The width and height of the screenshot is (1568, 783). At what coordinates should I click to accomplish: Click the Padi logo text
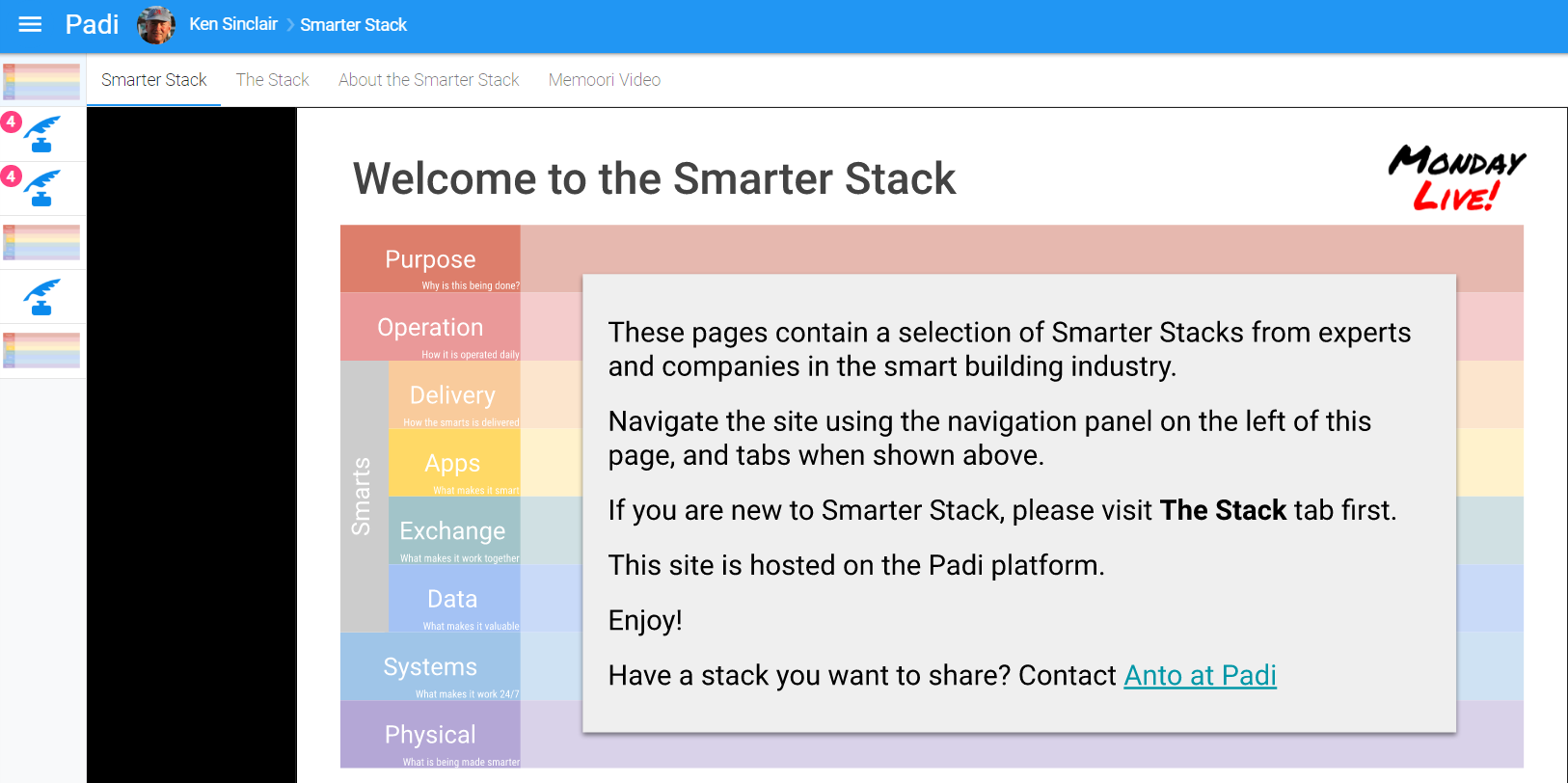point(92,25)
